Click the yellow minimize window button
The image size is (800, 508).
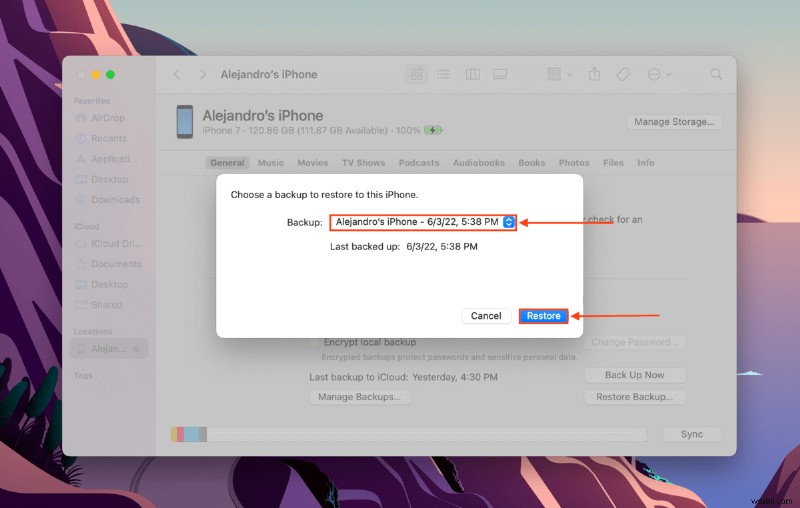[x=95, y=74]
